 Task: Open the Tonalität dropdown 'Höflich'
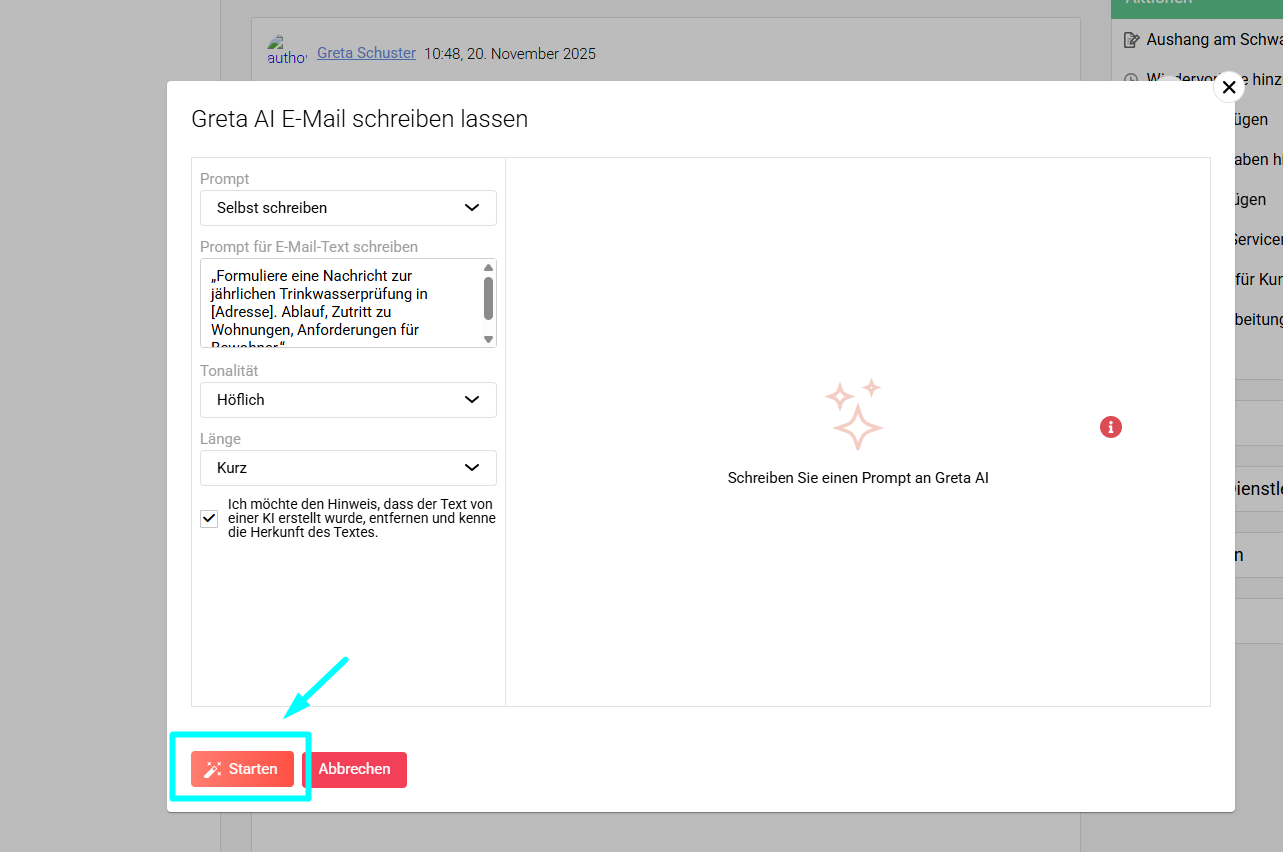click(x=348, y=400)
